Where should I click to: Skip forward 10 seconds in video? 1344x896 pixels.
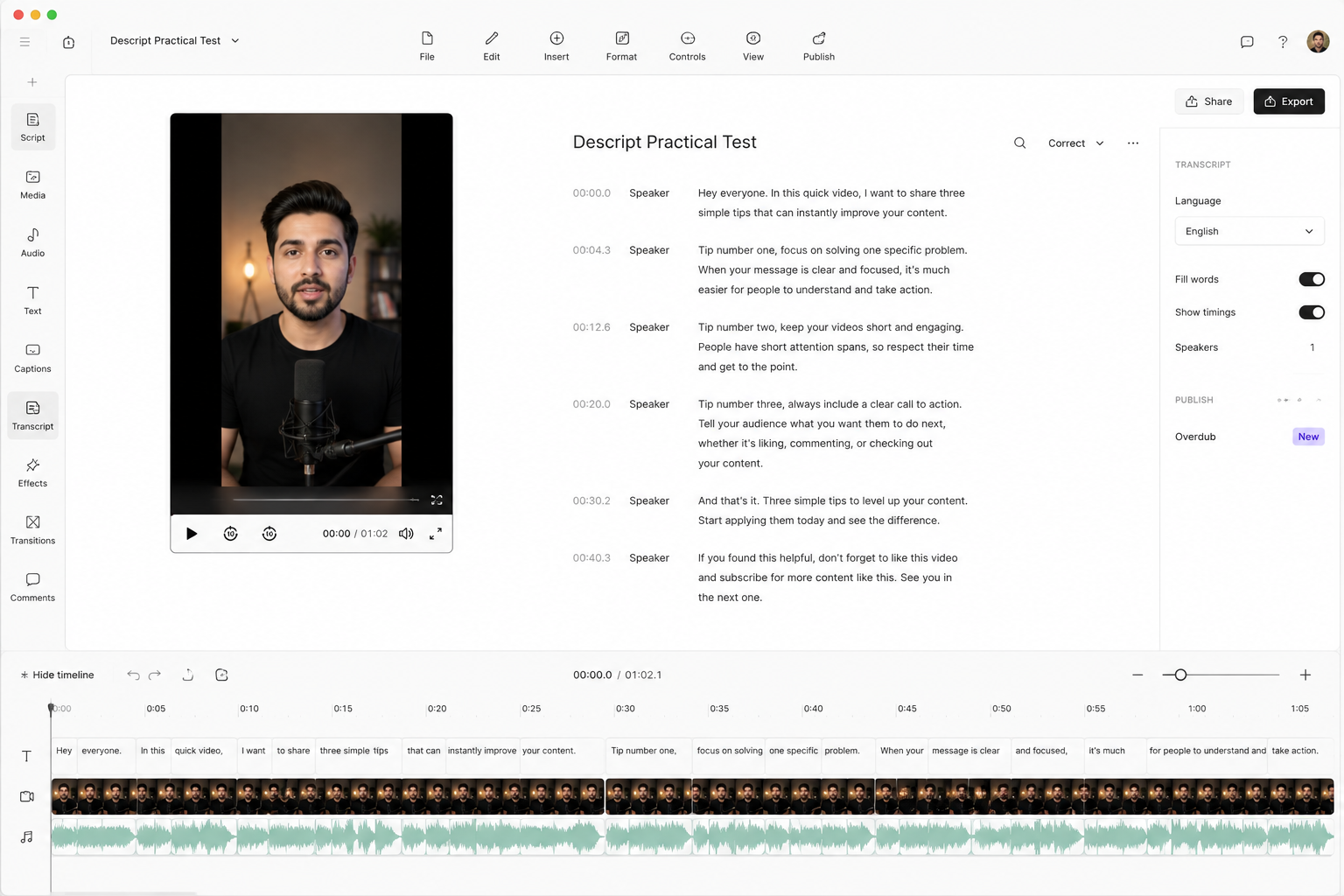click(x=269, y=534)
